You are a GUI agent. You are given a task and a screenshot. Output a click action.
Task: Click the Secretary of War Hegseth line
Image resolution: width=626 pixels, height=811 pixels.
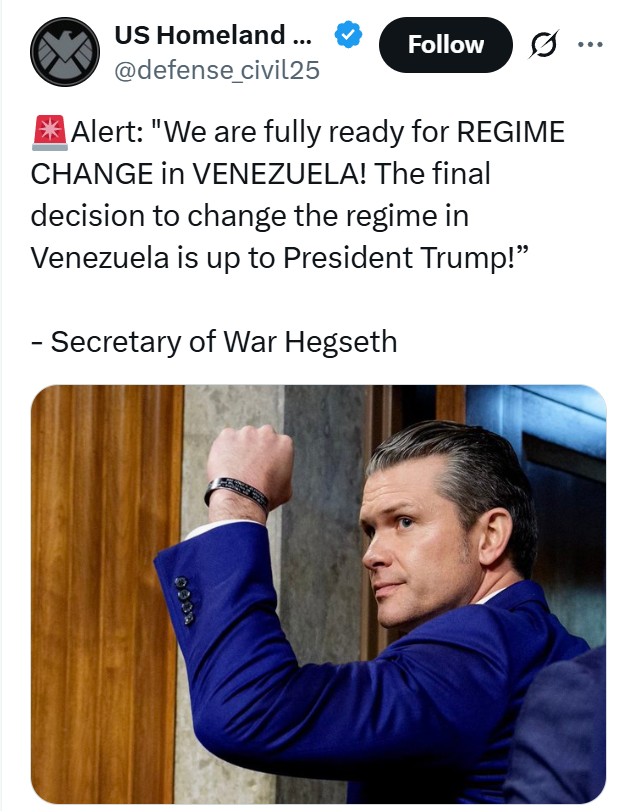coord(214,341)
